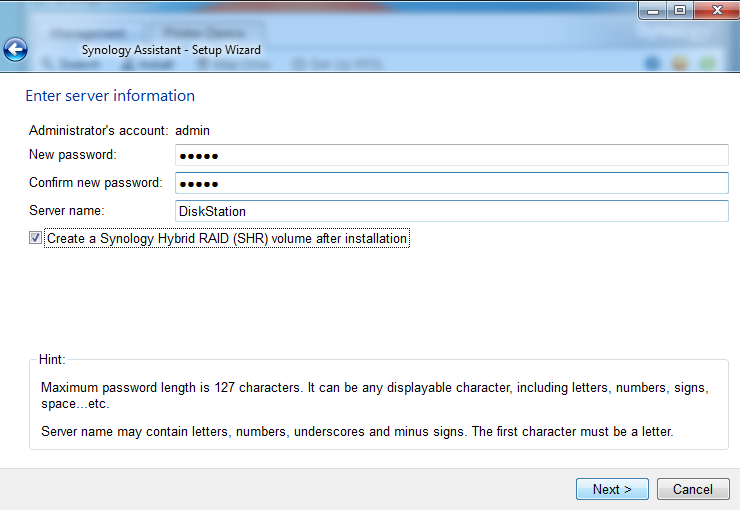Click the 'Maximum password length is 127 characters' hint
Image resolution: width=740 pixels, height=510 pixels.
[x=375, y=395]
